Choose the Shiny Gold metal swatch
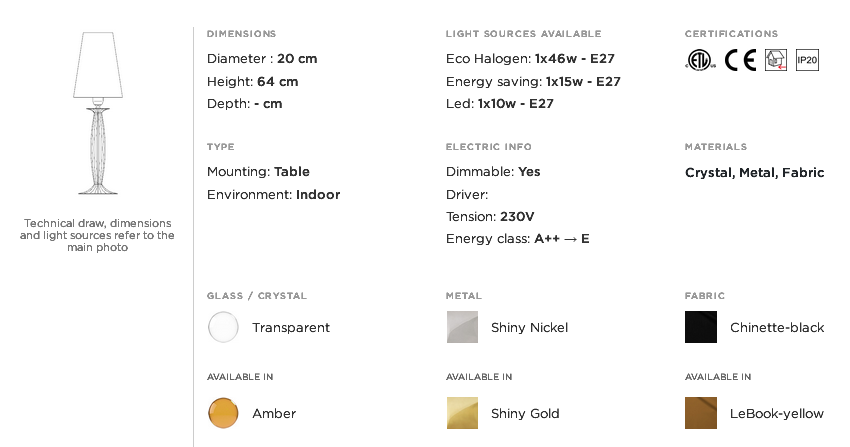The image size is (850, 447). click(x=462, y=413)
